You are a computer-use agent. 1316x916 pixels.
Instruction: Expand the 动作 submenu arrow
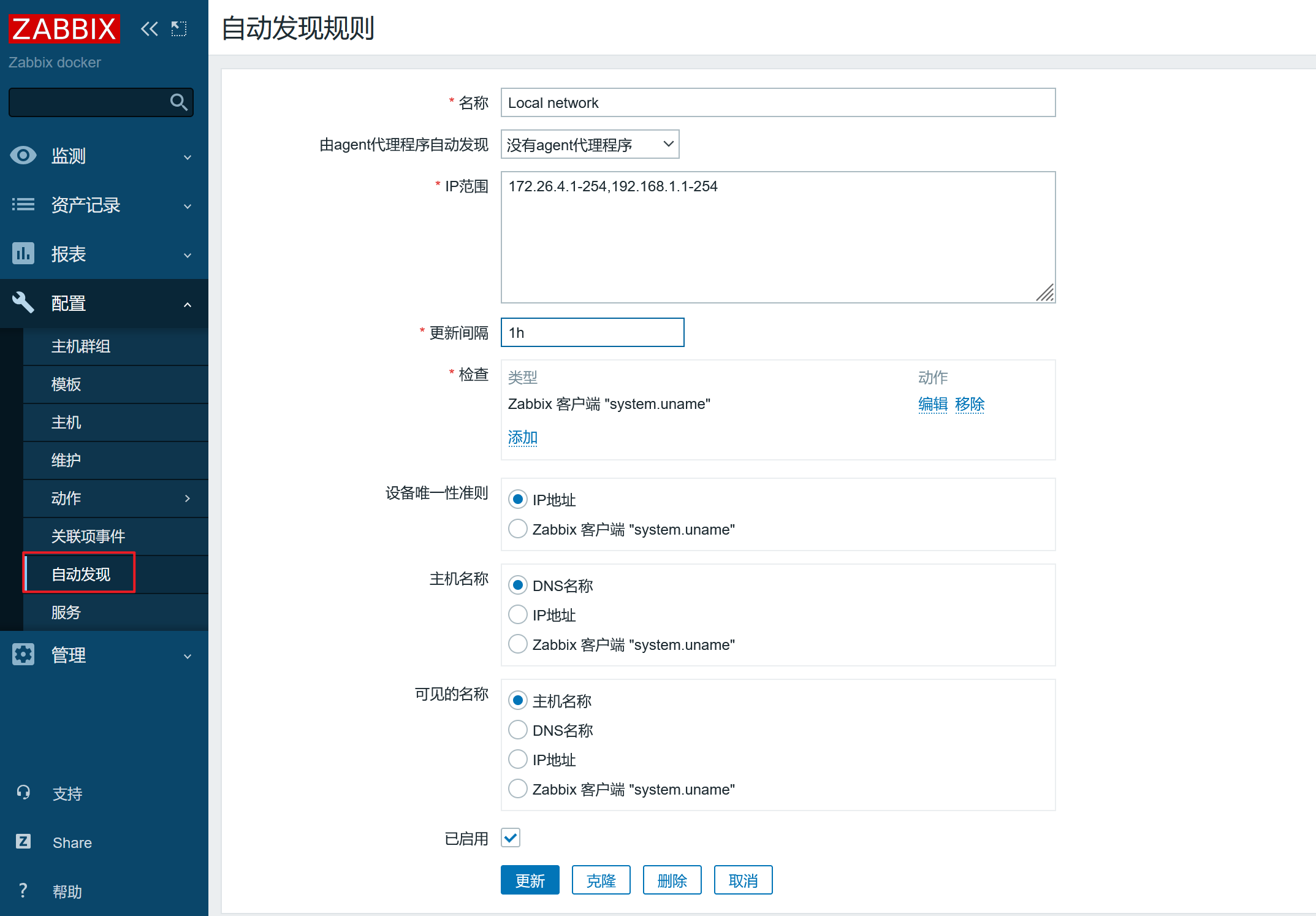(x=188, y=498)
